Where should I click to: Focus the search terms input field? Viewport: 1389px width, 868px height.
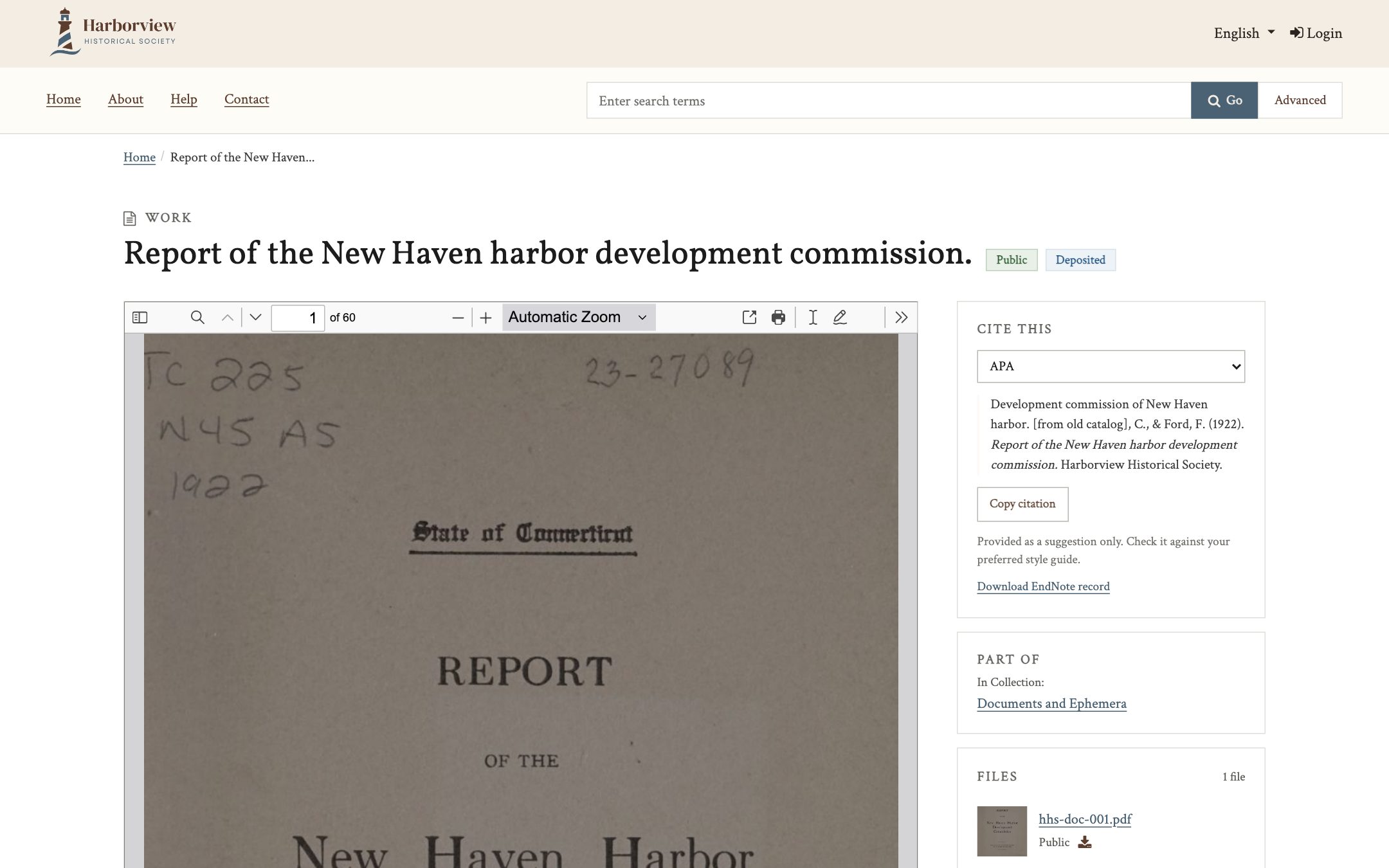pos(889,100)
